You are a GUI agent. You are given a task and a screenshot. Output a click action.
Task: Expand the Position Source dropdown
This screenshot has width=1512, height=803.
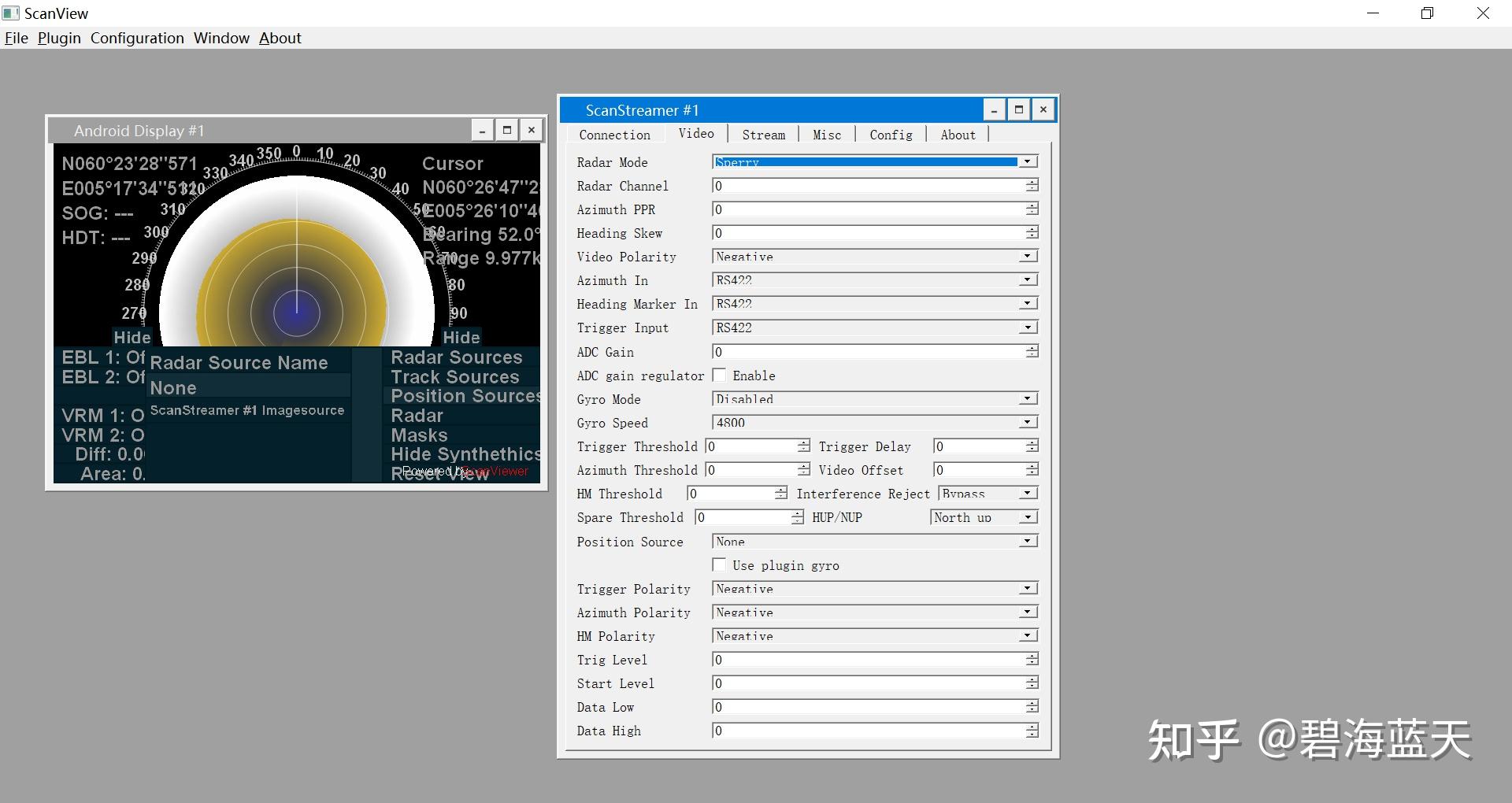pos(1027,541)
